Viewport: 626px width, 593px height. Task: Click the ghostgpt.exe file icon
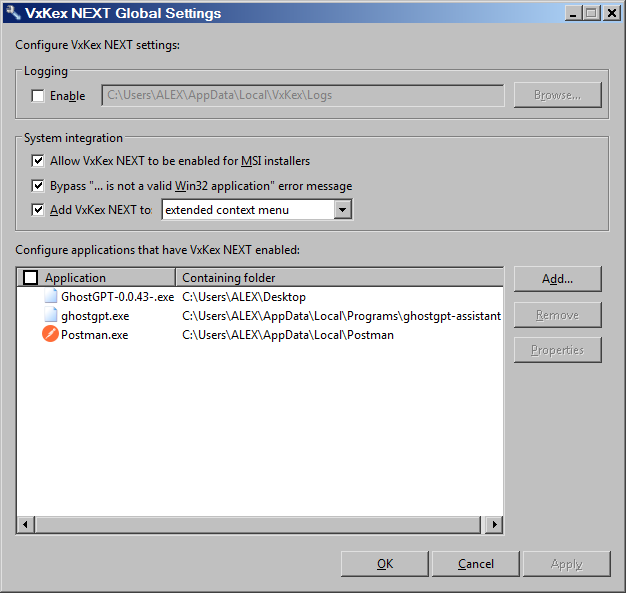tap(51, 315)
